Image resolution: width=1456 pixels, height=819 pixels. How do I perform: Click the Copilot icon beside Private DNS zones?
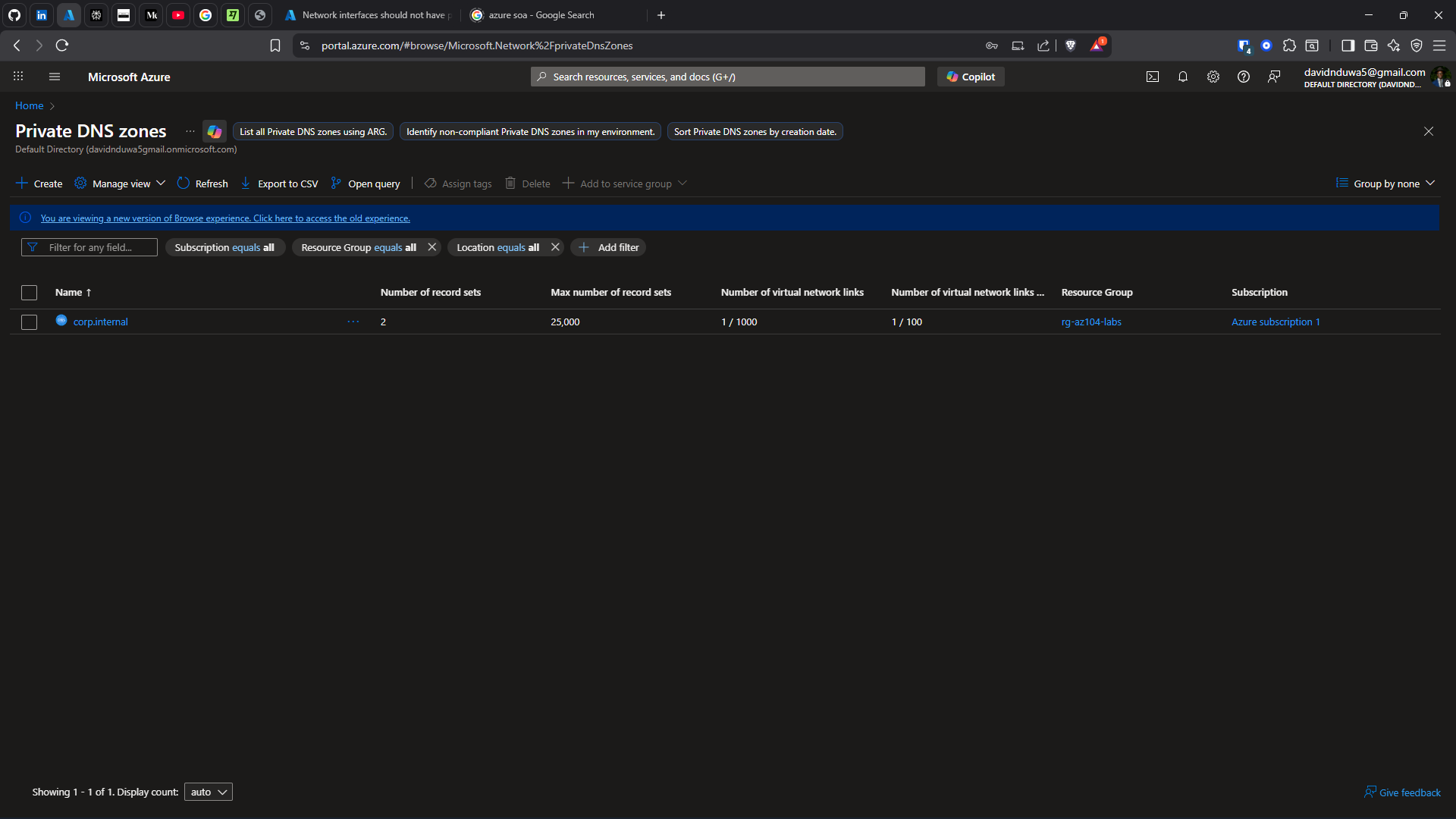pos(215,131)
